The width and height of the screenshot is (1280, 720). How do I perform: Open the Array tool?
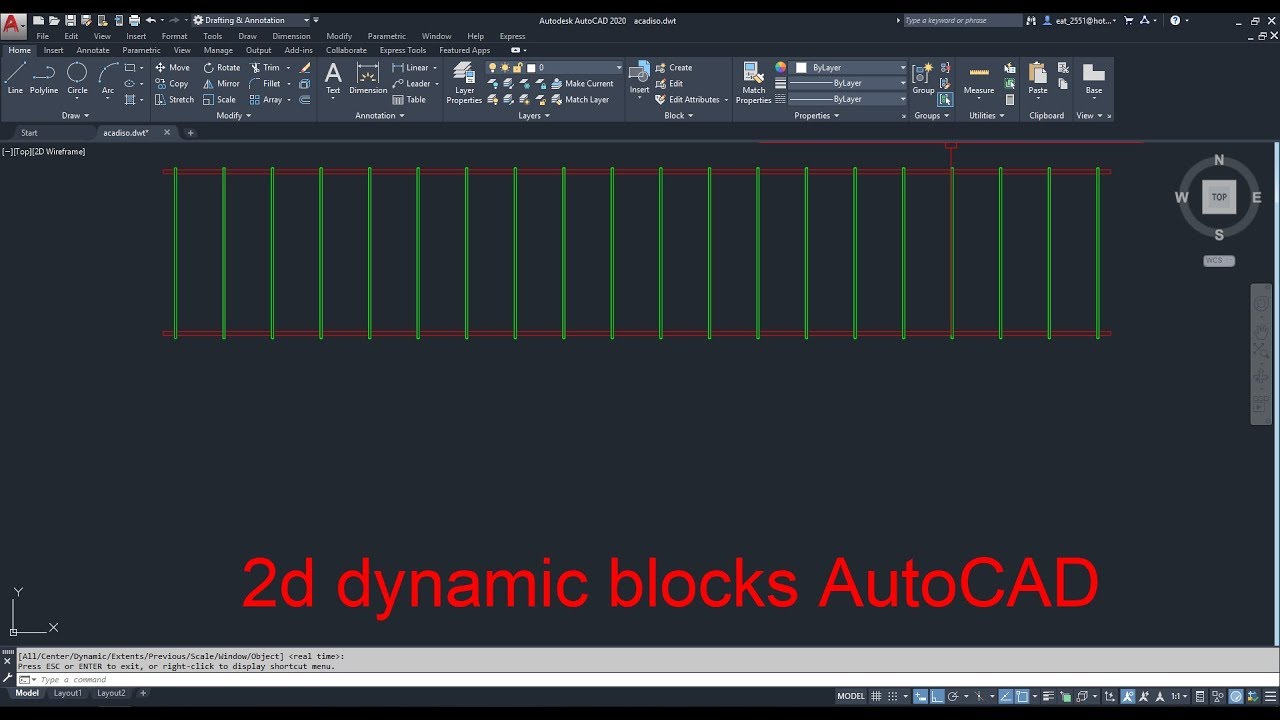(266, 100)
